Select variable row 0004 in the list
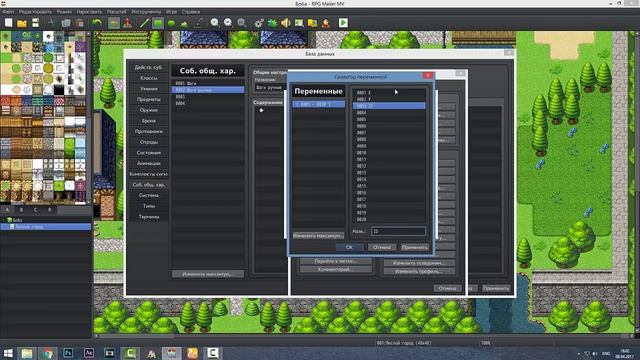The height and width of the screenshot is (360, 640). [x=389, y=113]
